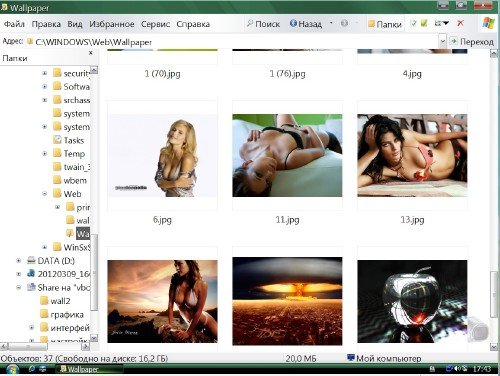Expand the Temp folder node

click(45, 153)
